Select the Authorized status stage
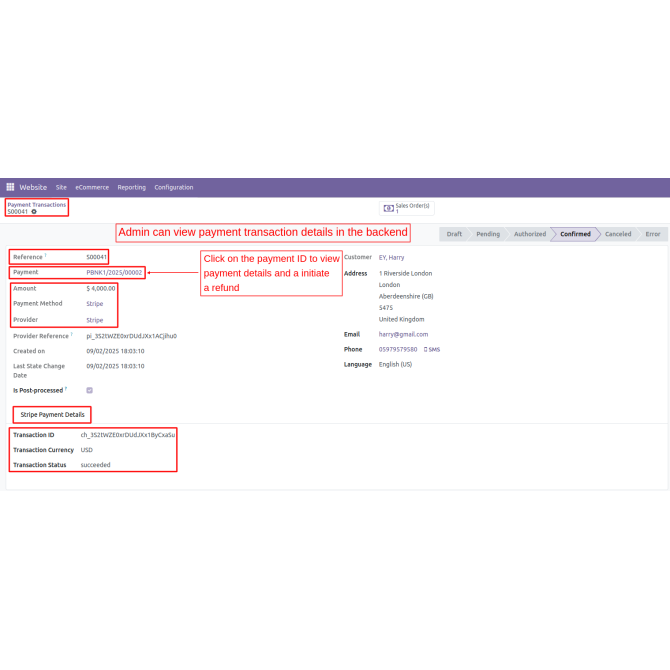This screenshot has height=670, width=670. [530, 234]
